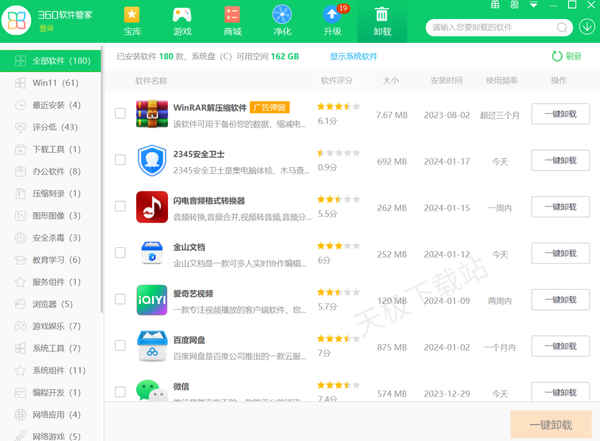Click the bottom batch 一键卸载 button
The image size is (600, 441).
551,425
